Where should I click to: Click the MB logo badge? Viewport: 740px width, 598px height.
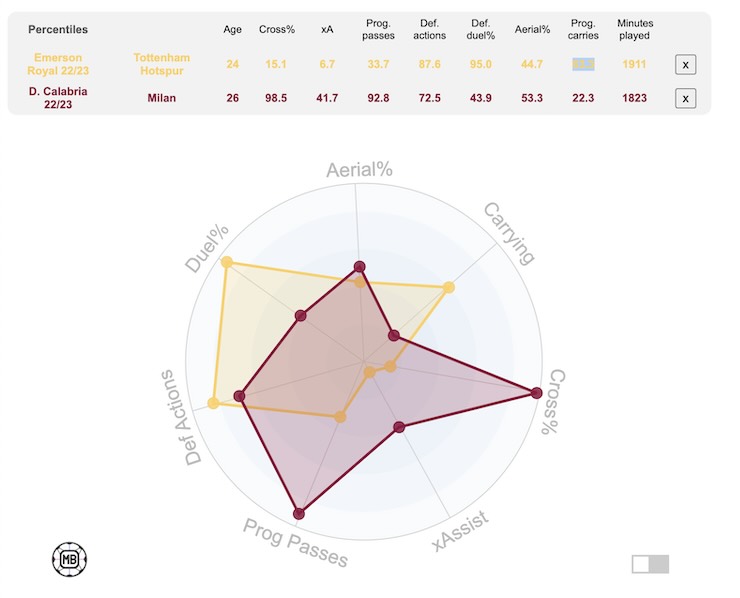(x=71, y=558)
